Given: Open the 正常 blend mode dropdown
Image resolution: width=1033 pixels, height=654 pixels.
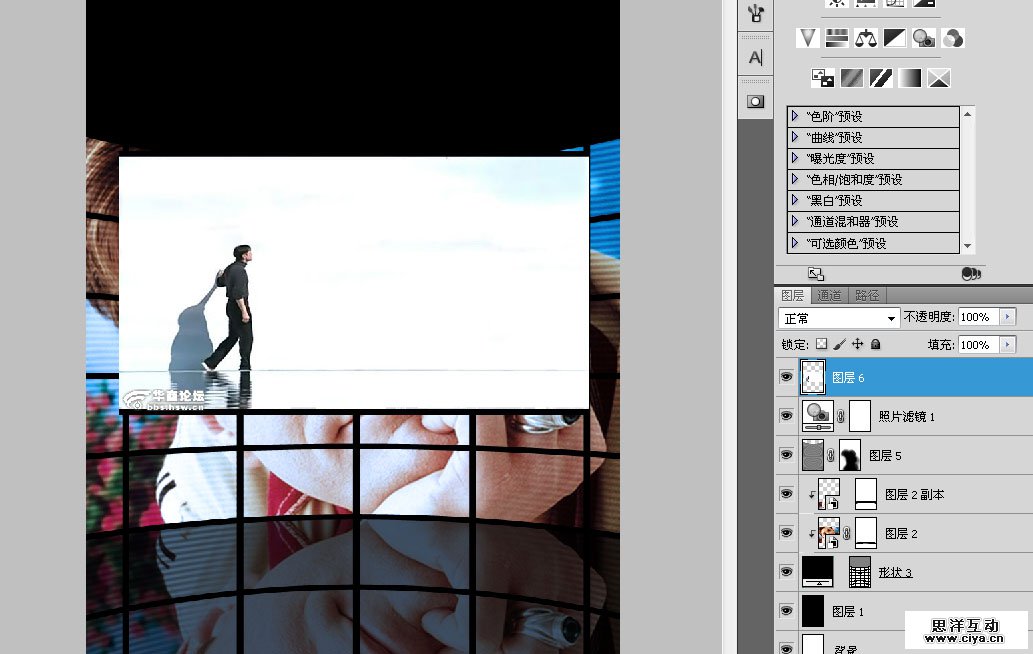Looking at the screenshot, I should (839, 318).
